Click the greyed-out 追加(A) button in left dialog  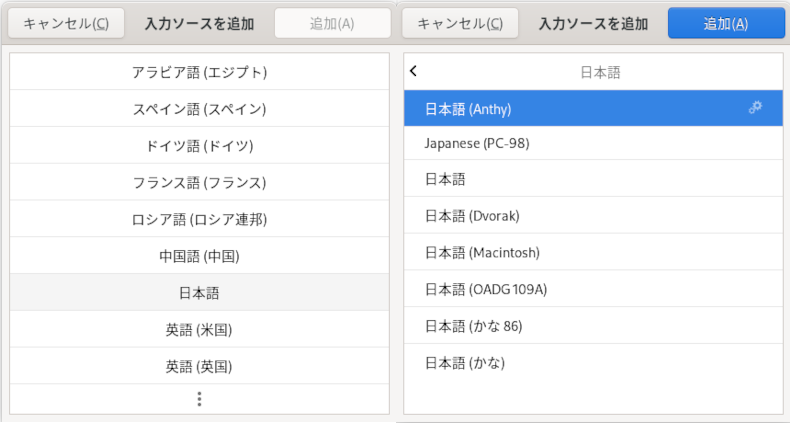coord(333,23)
